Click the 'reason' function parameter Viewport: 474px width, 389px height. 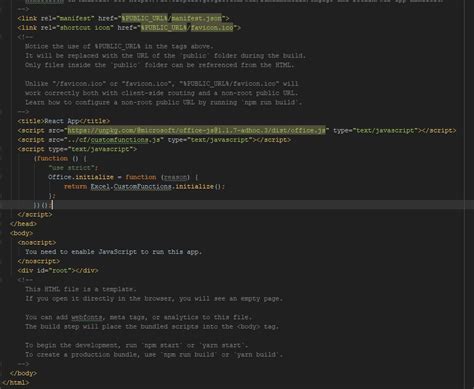click(x=175, y=177)
